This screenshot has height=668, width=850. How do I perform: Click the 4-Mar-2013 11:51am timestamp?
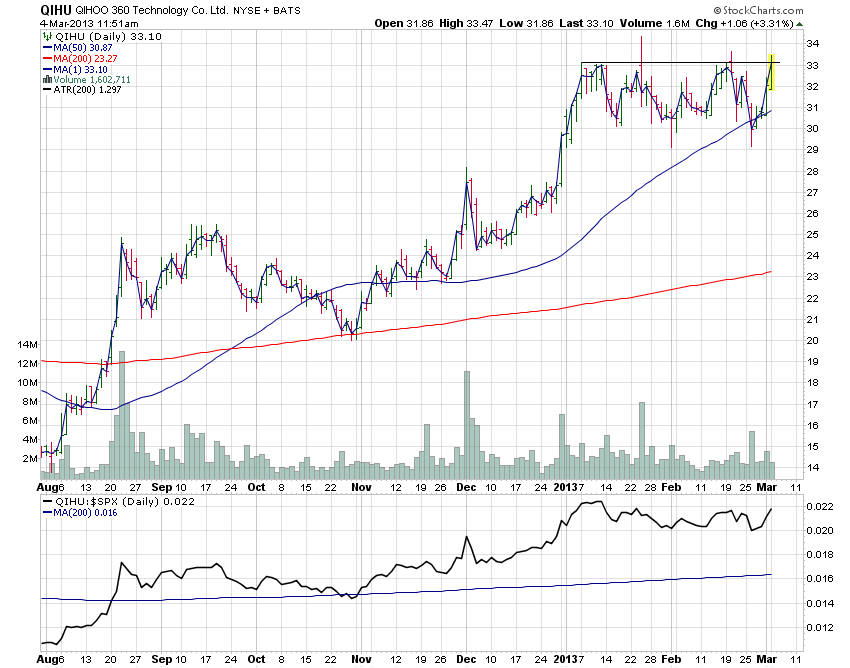point(89,24)
